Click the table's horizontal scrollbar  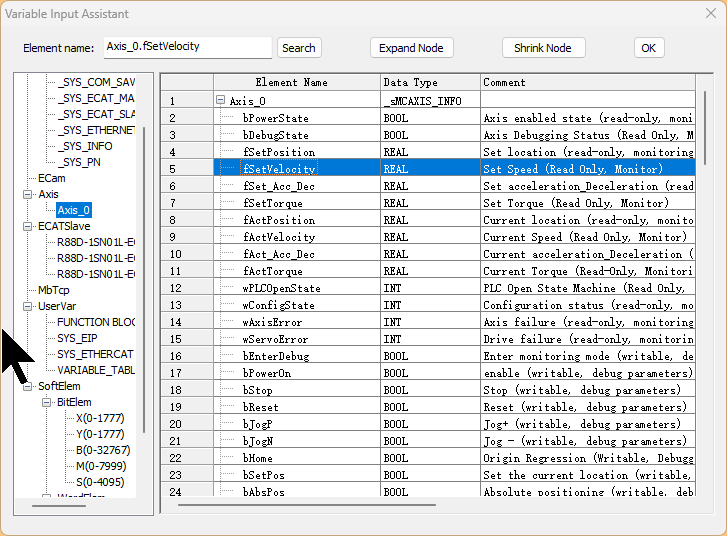pyautogui.click(x=306, y=505)
